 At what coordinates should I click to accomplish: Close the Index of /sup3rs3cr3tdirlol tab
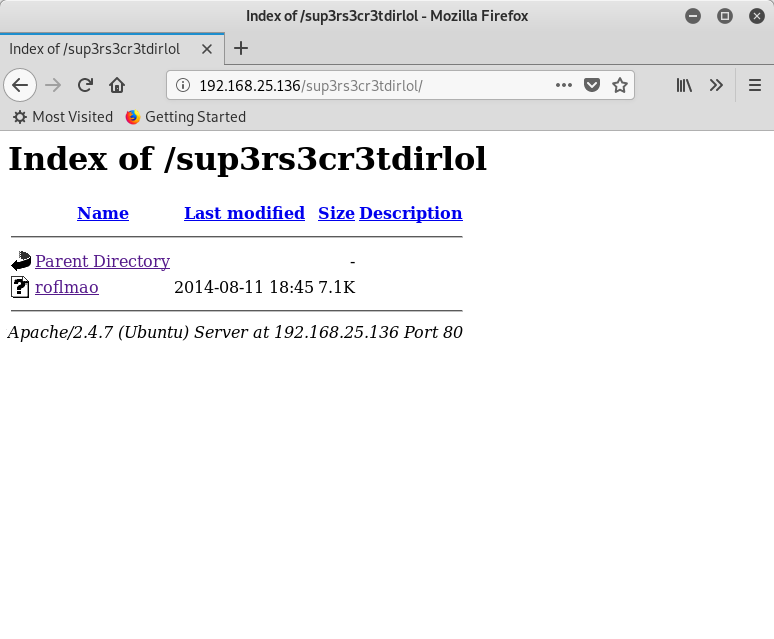(207, 48)
